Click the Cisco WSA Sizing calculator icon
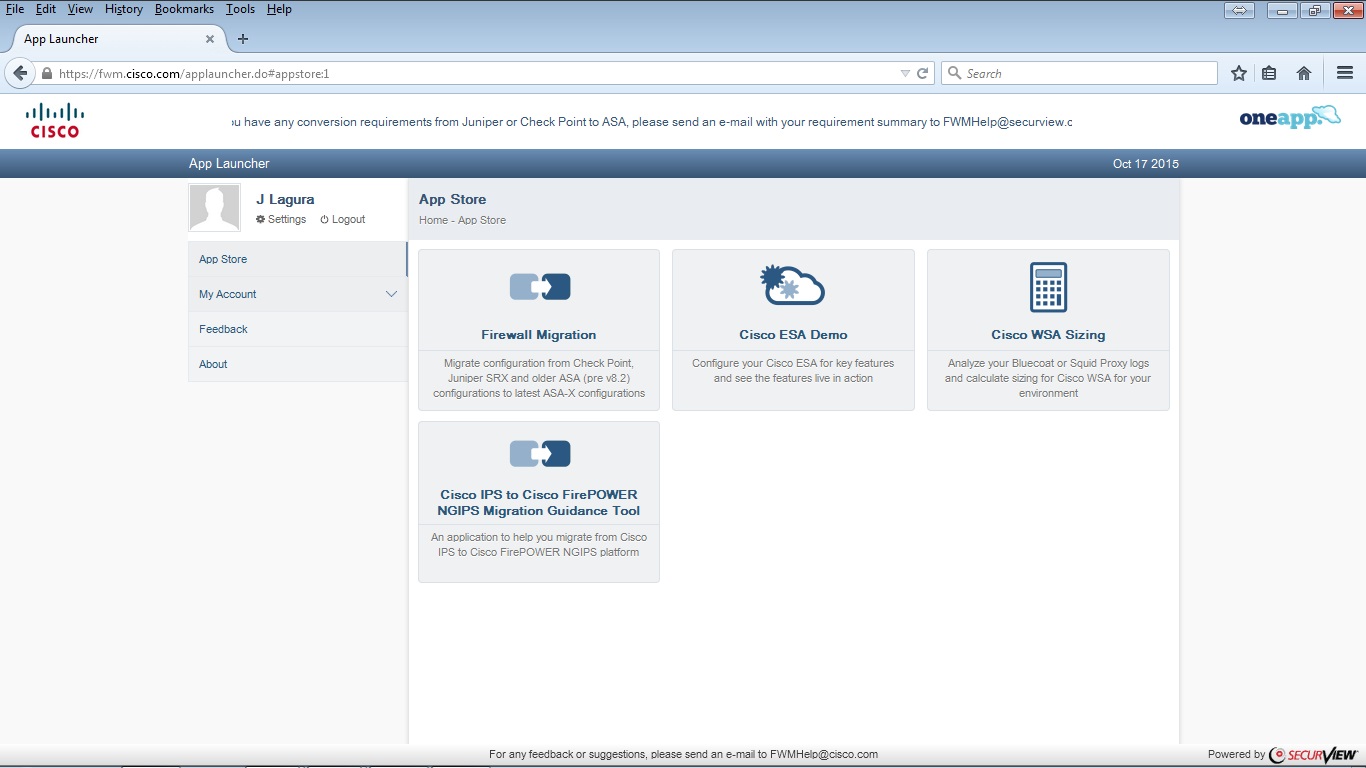The height and width of the screenshot is (768, 1366). pos(1048,287)
